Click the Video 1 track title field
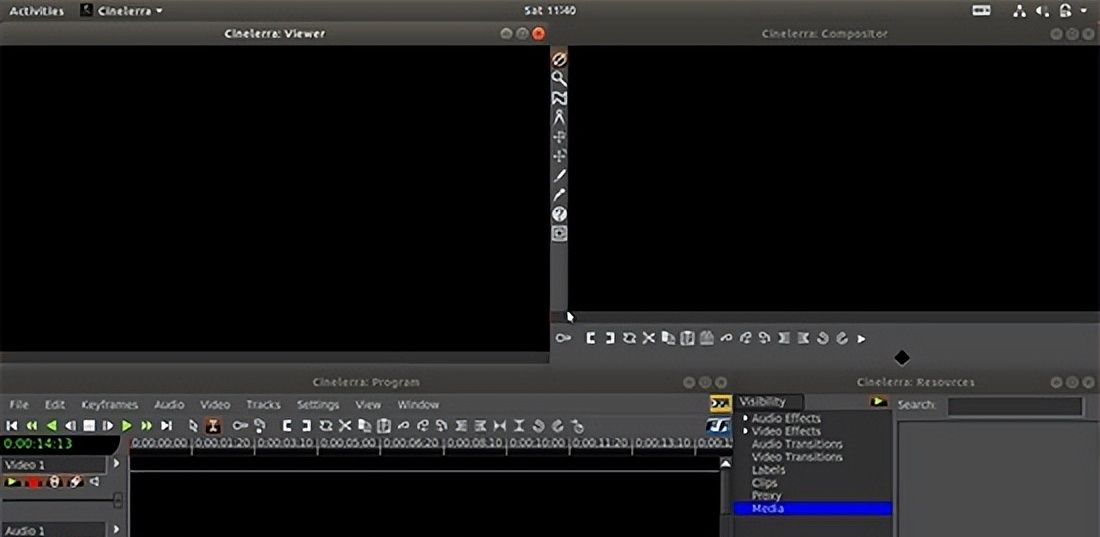Screen dimensions: 1100x537 pyautogui.click(x=53, y=464)
